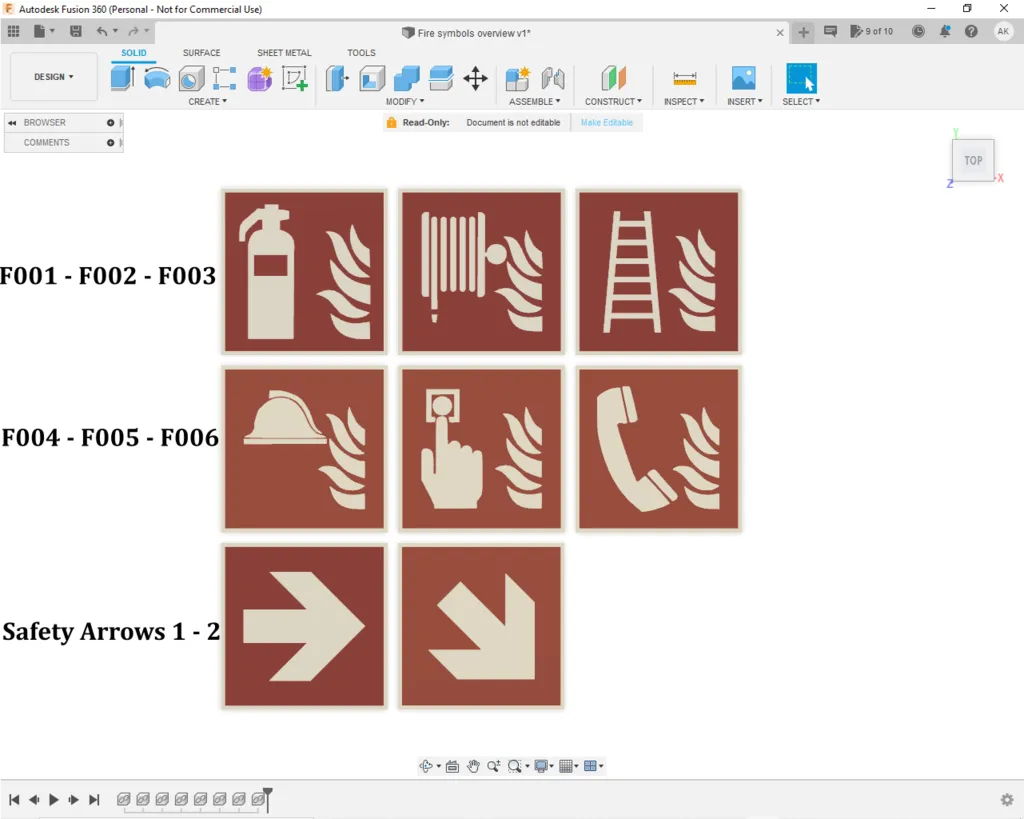Select the Pan hand icon
Viewport: 1024px width, 819px height.
click(x=473, y=766)
